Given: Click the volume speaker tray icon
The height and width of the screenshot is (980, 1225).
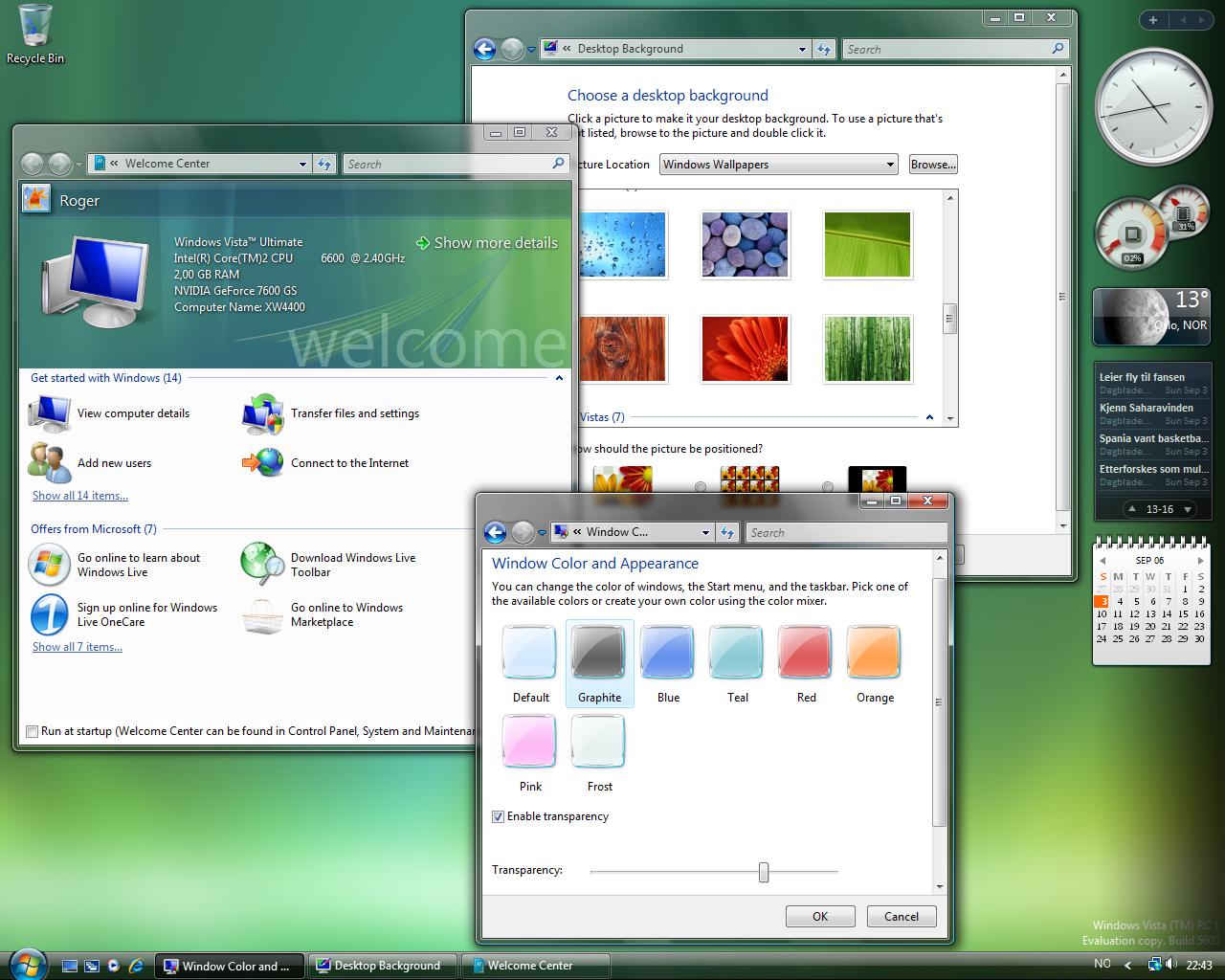Looking at the screenshot, I should tap(1172, 965).
